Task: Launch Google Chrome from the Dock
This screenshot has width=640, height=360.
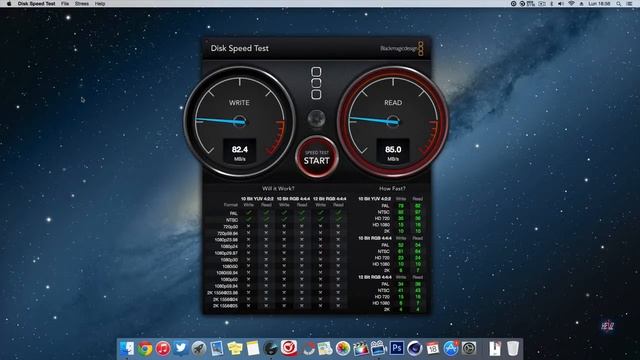Action: (x=144, y=349)
